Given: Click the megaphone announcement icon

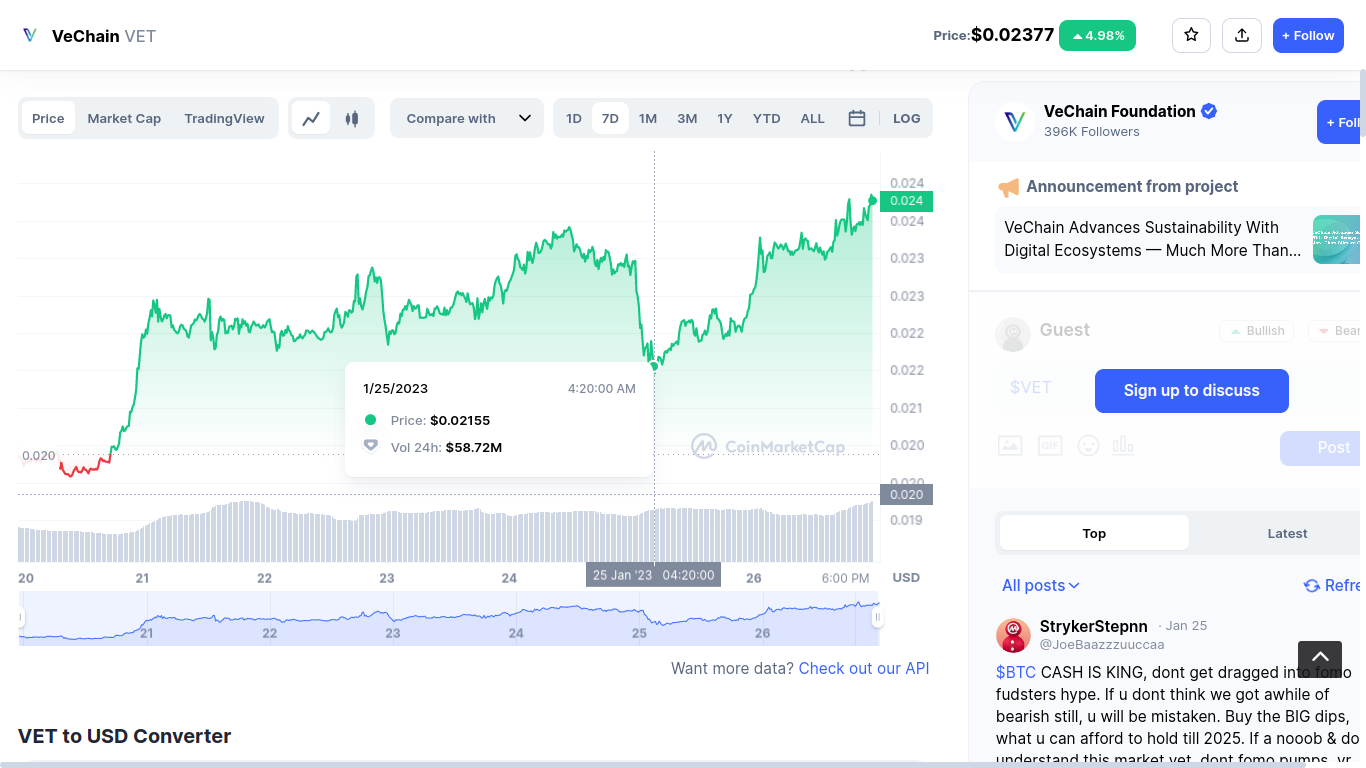Looking at the screenshot, I should [1008, 187].
